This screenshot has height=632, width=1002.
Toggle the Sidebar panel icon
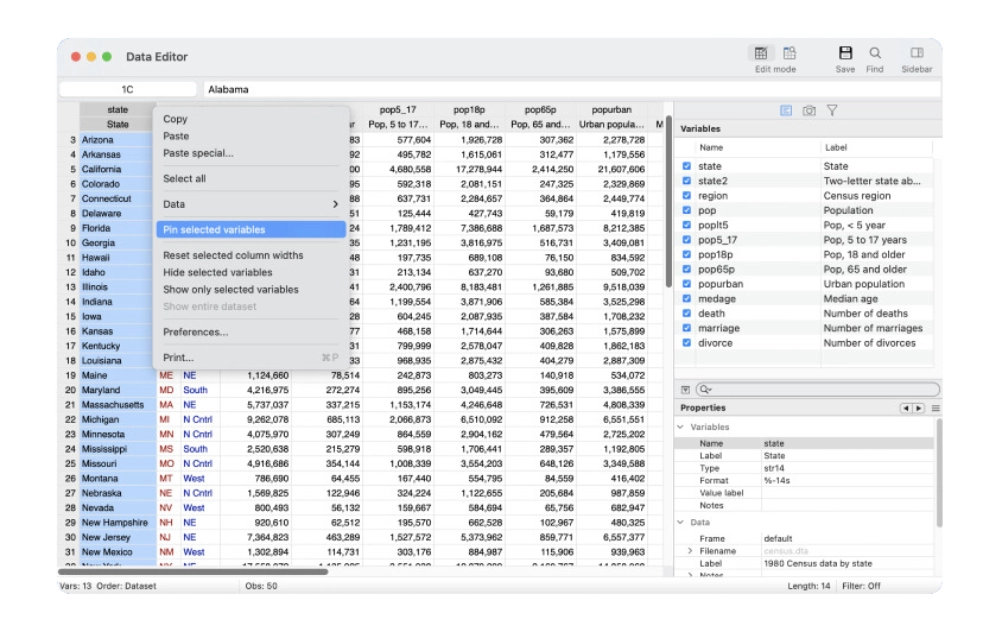click(x=916, y=53)
